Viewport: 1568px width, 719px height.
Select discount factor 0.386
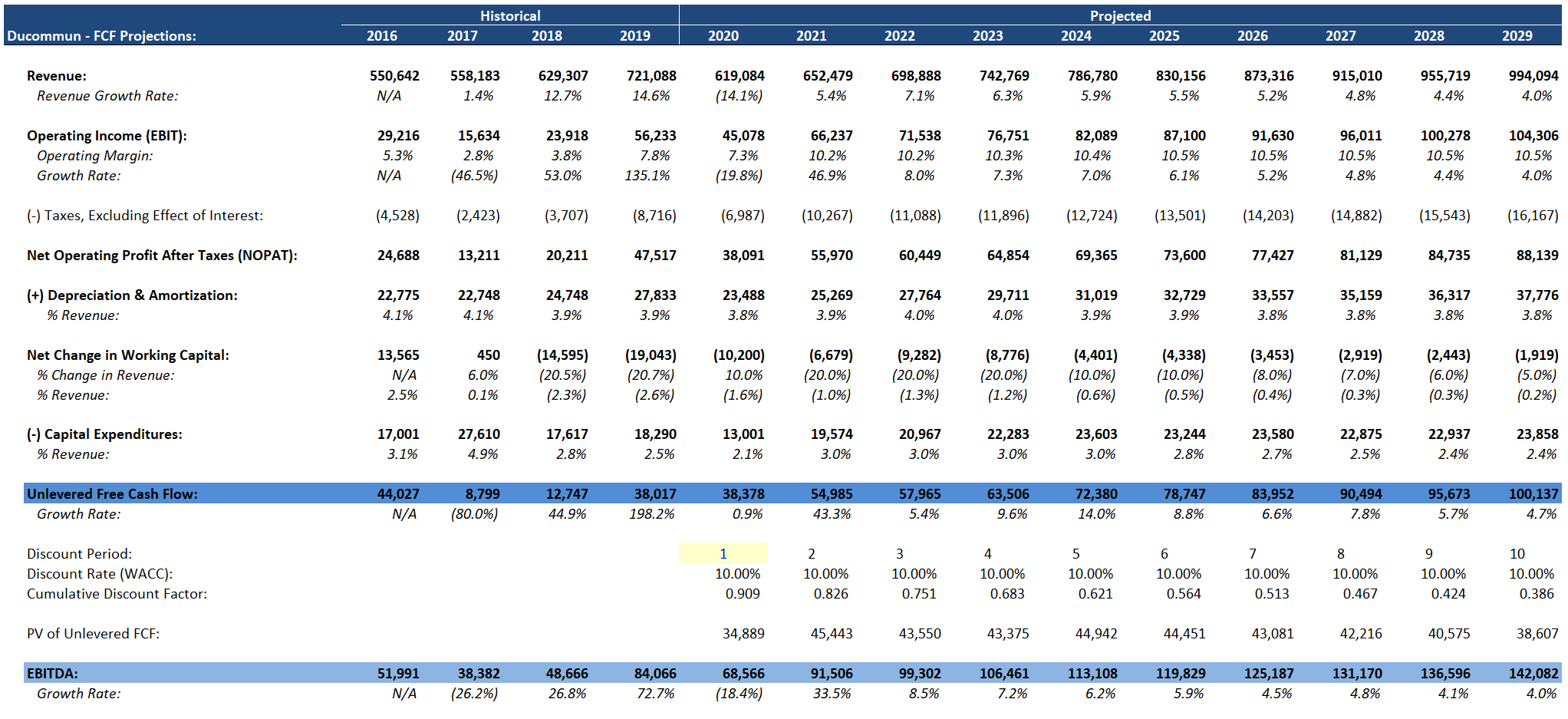pos(1537,594)
